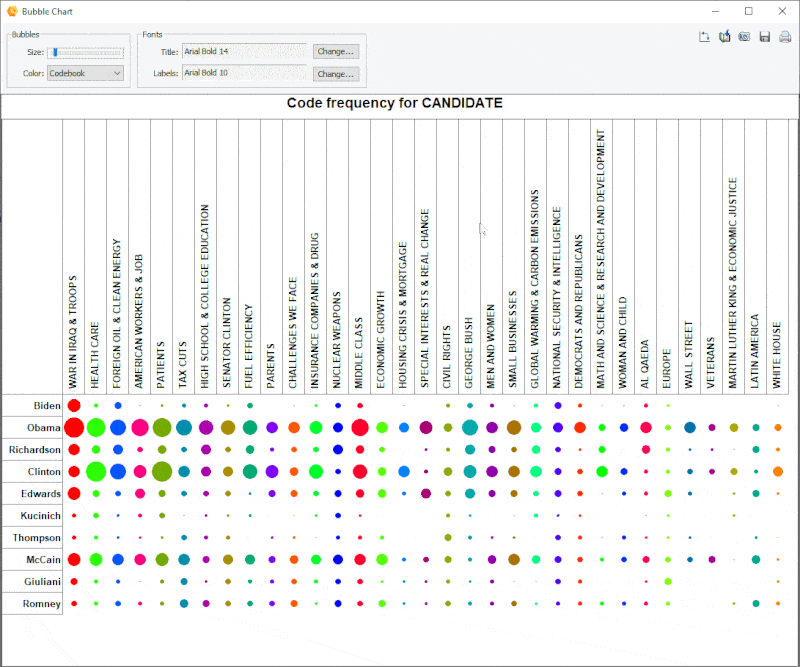Click the Labels font field showing Arial Bold 10

244,73
